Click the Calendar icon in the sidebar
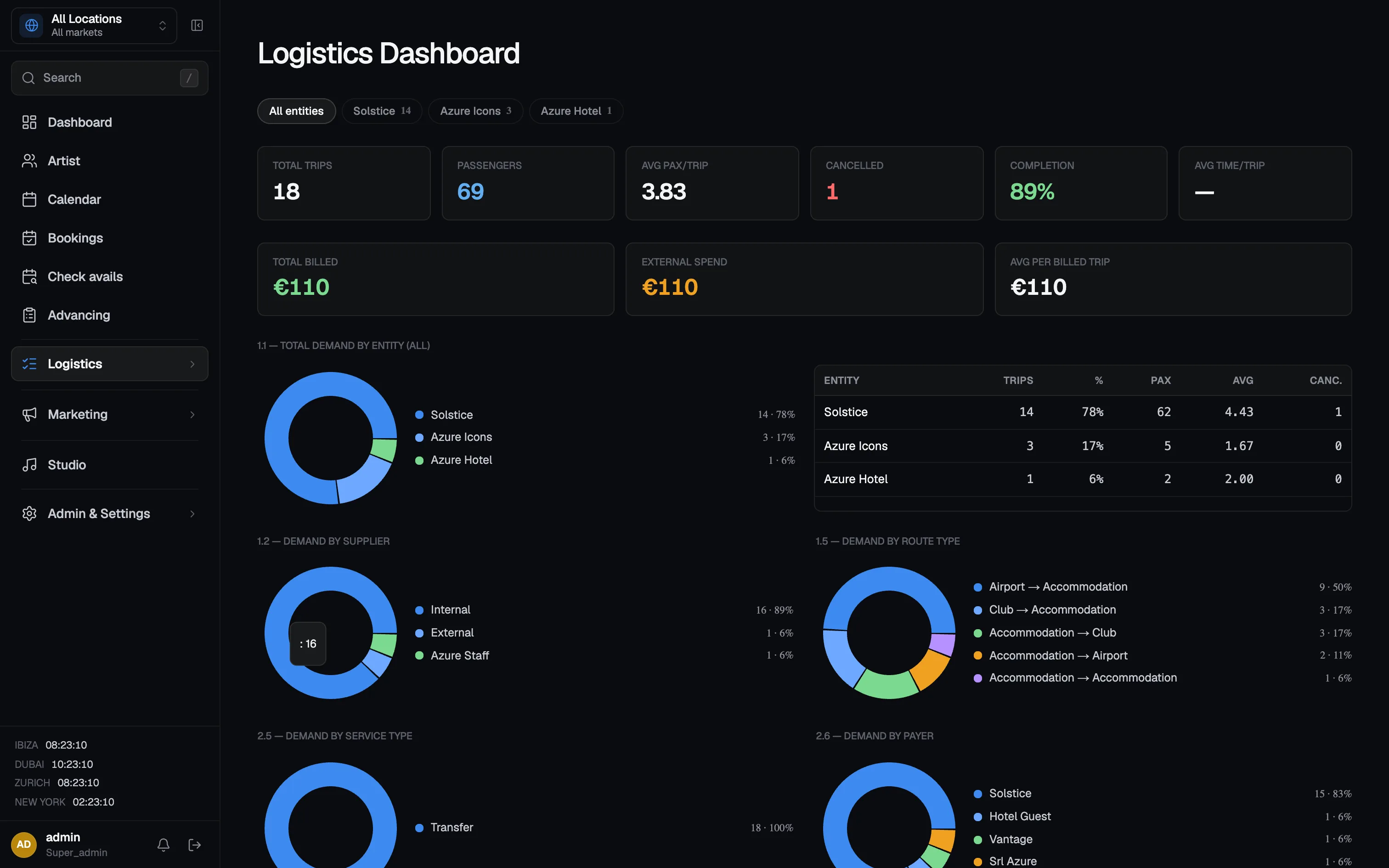This screenshot has height=868, width=1389. 29,199
